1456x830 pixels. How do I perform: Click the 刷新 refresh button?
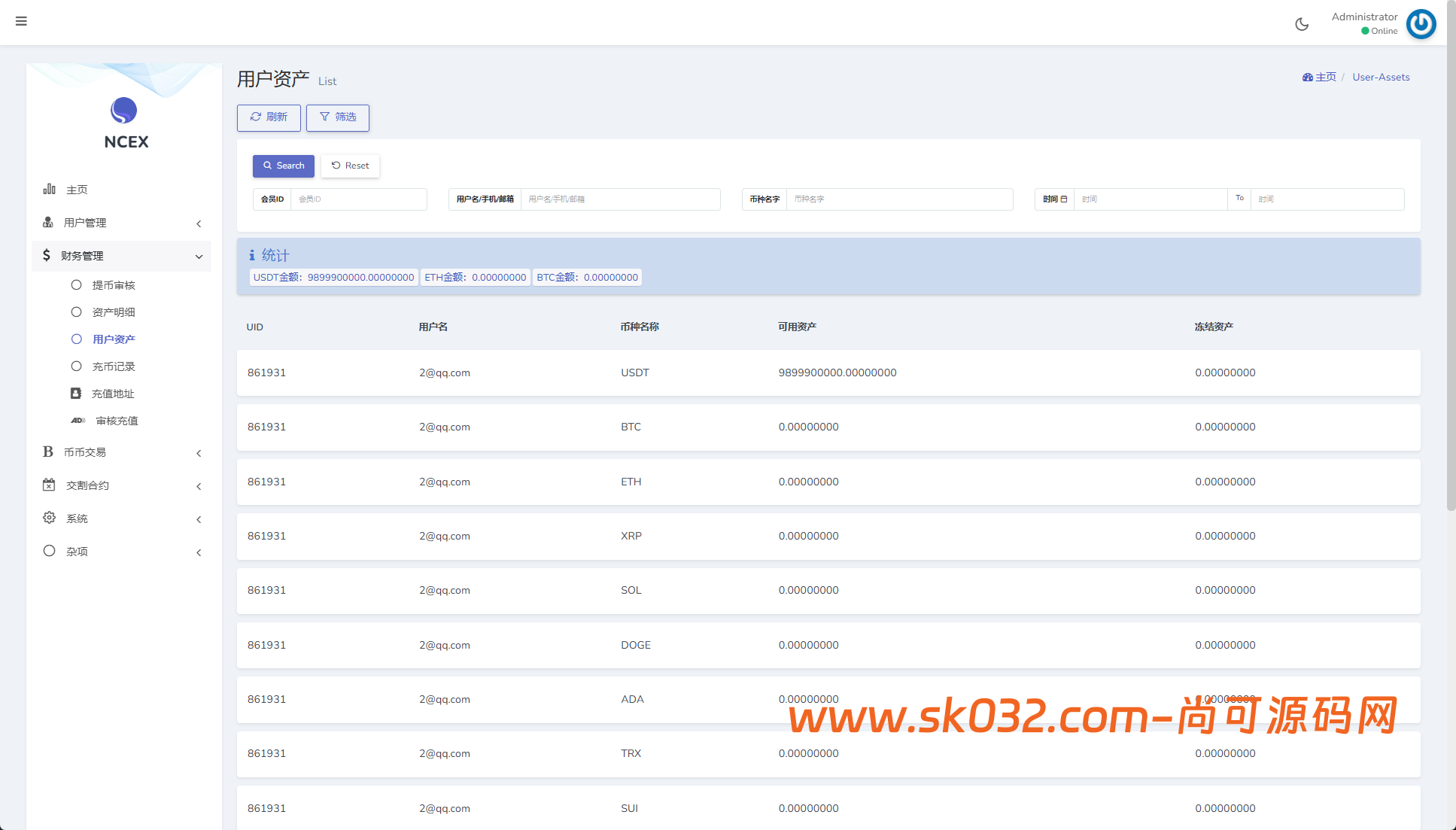269,117
